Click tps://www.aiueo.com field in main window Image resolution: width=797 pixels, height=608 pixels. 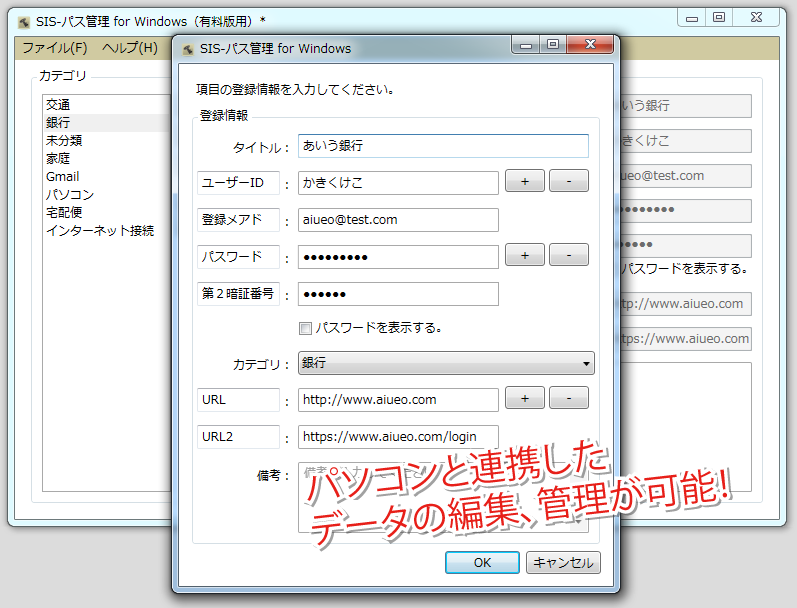pyautogui.click(x=686, y=339)
